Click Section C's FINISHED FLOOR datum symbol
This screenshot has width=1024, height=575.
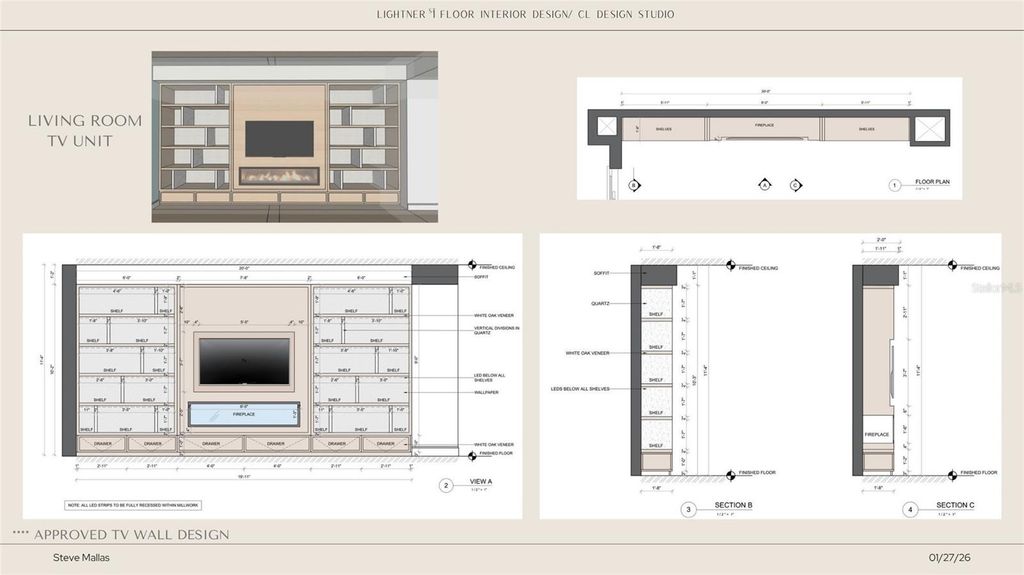952,475
